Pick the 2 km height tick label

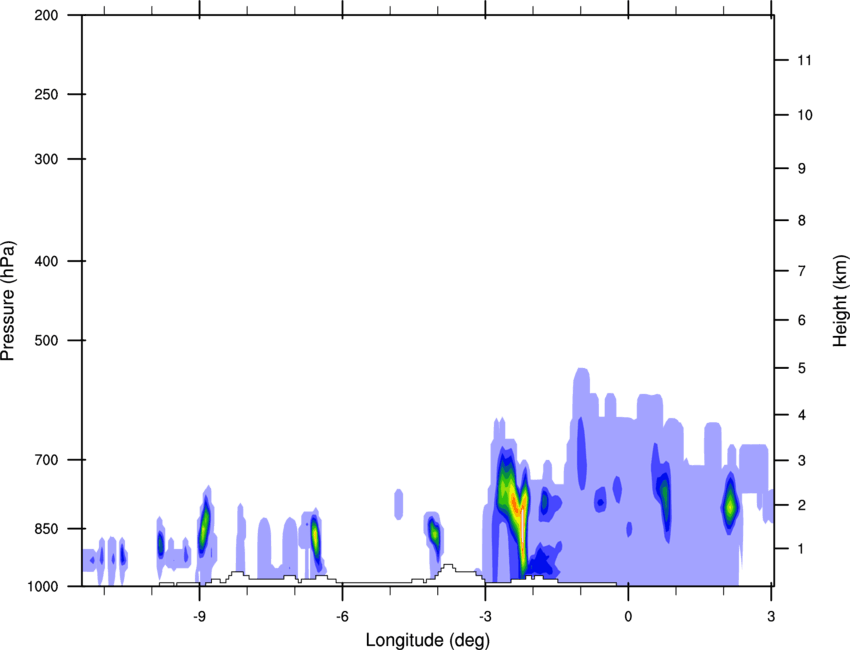[802, 505]
